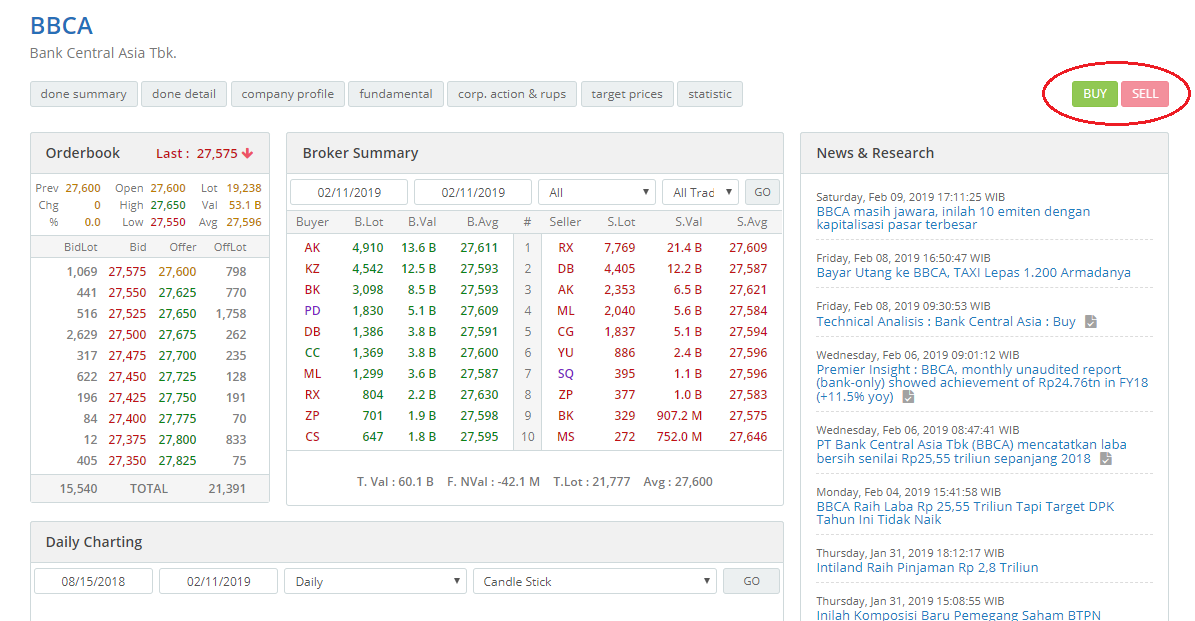Select bid price 27,500 row

tap(127, 335)
